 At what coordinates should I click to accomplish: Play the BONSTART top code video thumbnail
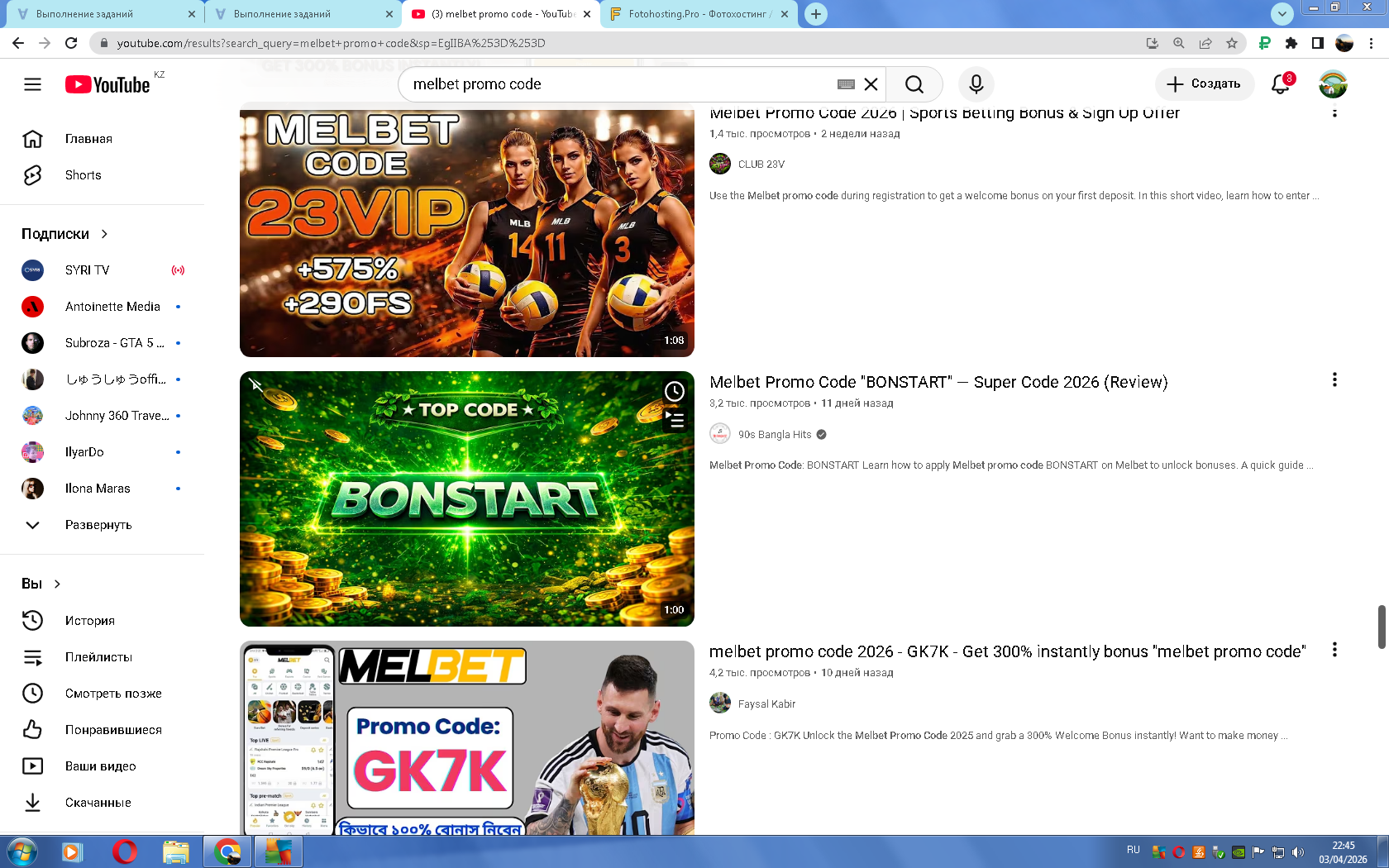[467, 498]
